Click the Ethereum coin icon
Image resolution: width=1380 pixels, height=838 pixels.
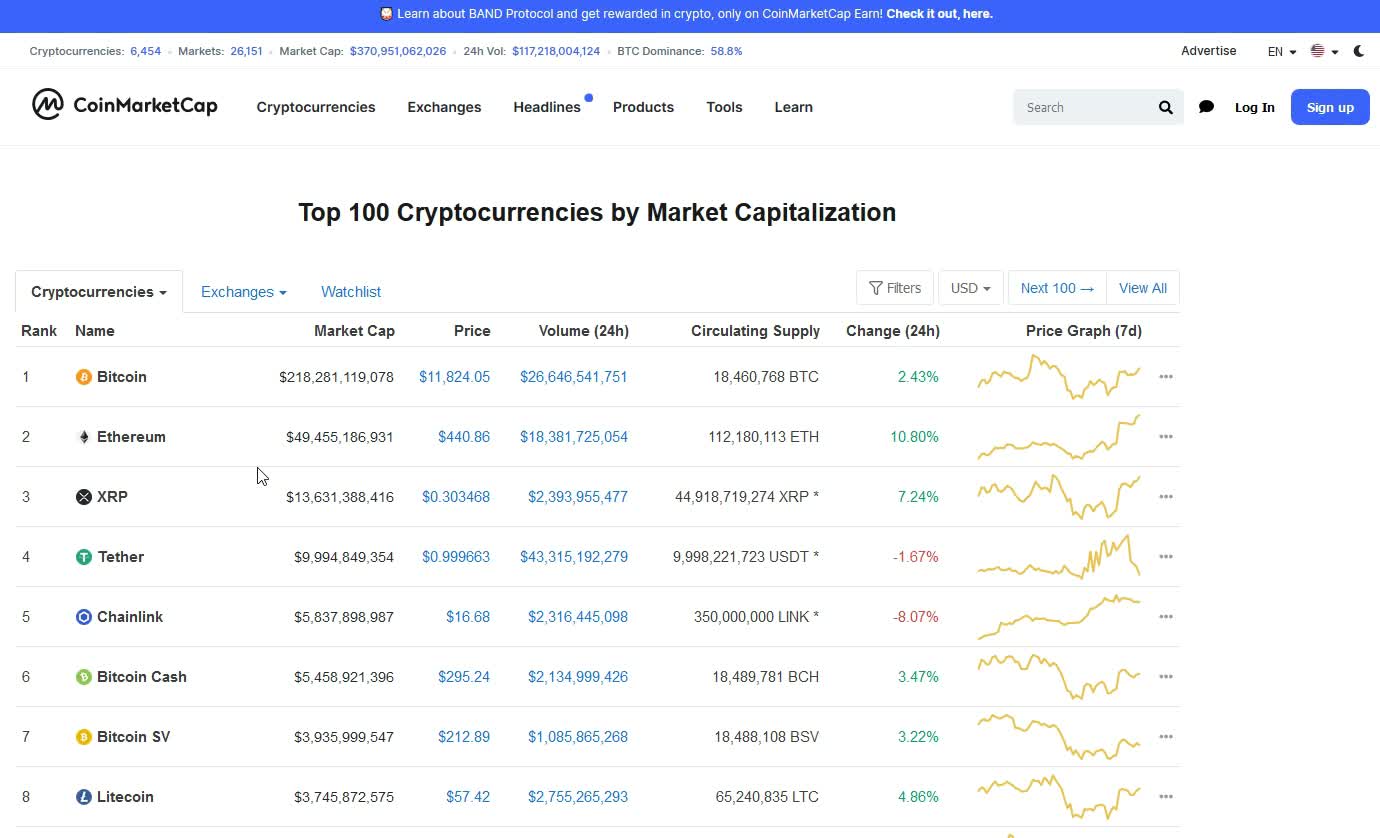tap(84, 437)
